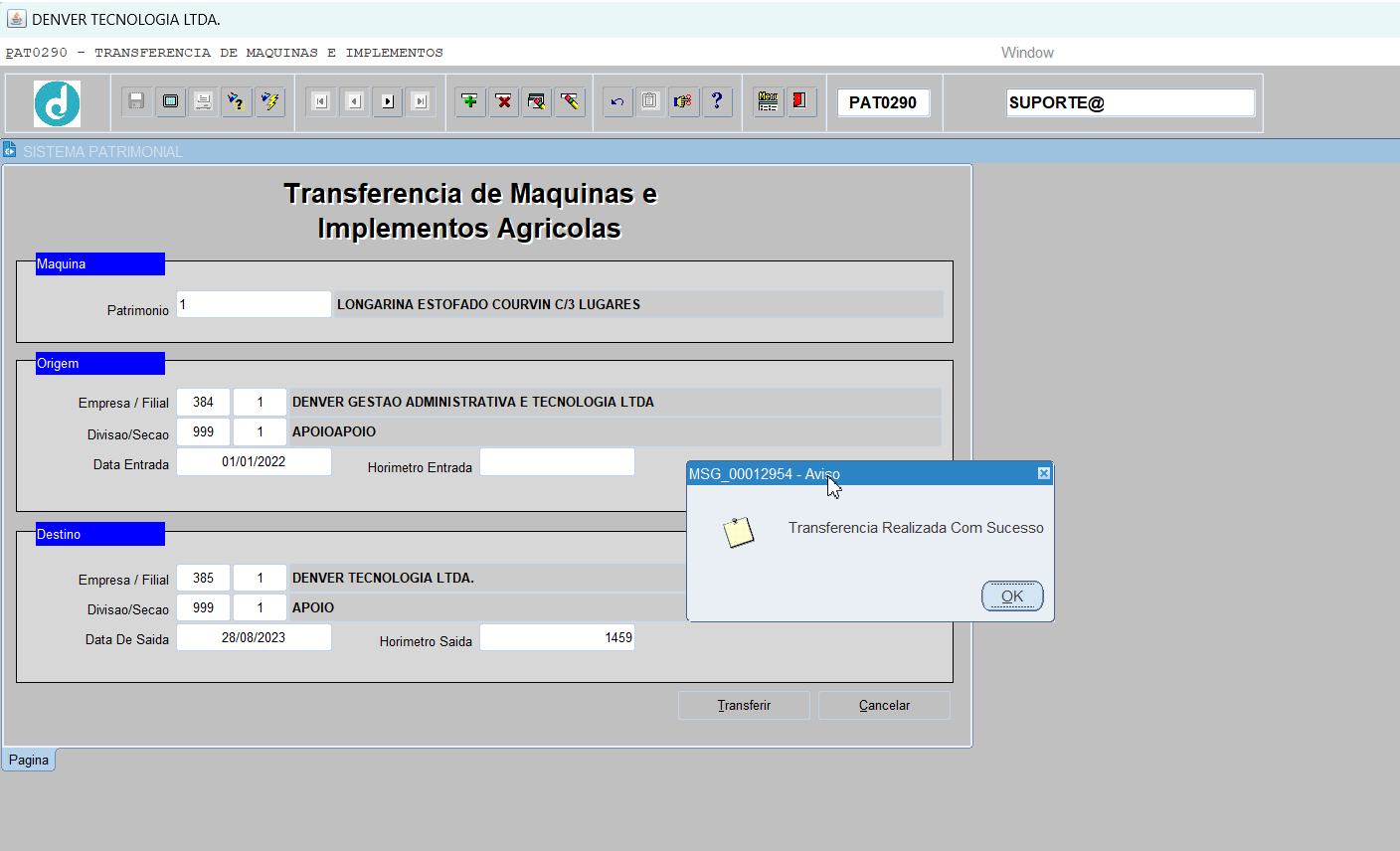Image resolution: width=1400 pixels, height=851 pixels.
Task: Go to the next record icon
Action: coord(388,101)
